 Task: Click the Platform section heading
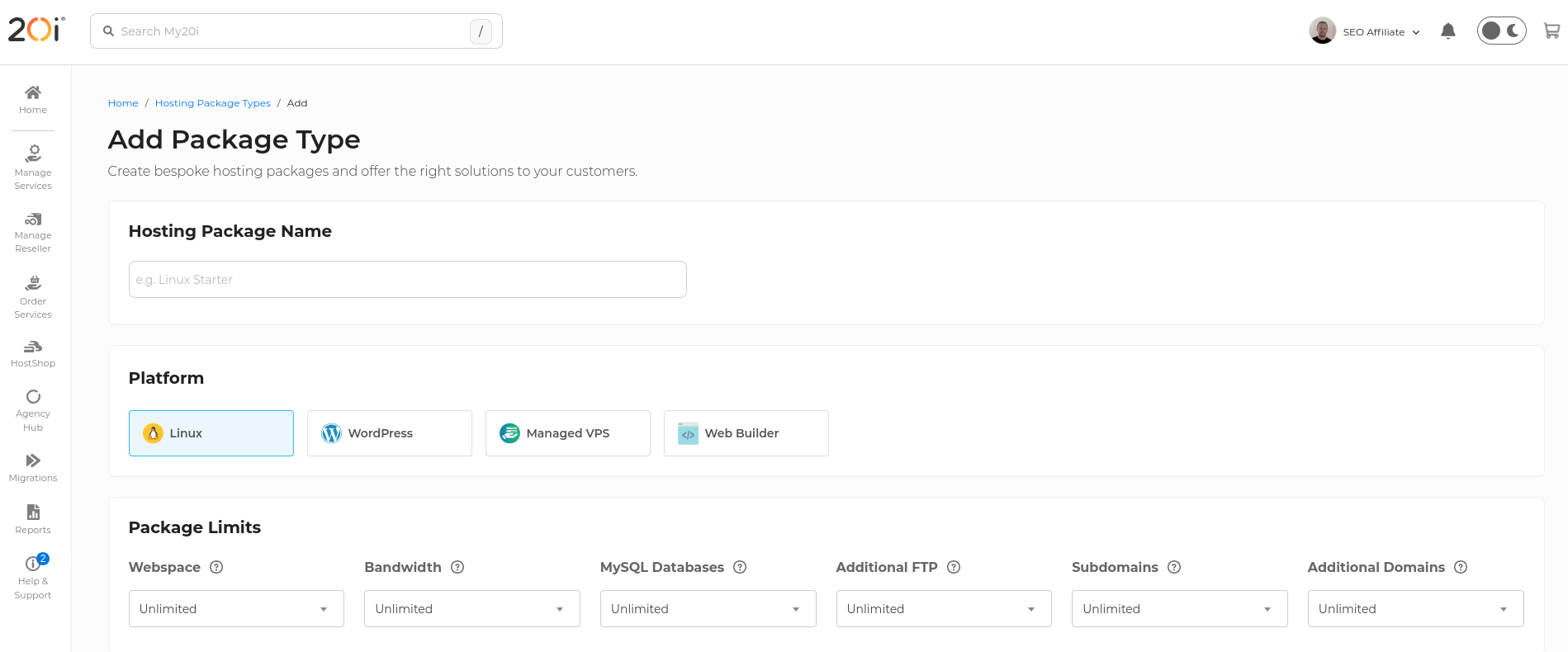point(166,378)
